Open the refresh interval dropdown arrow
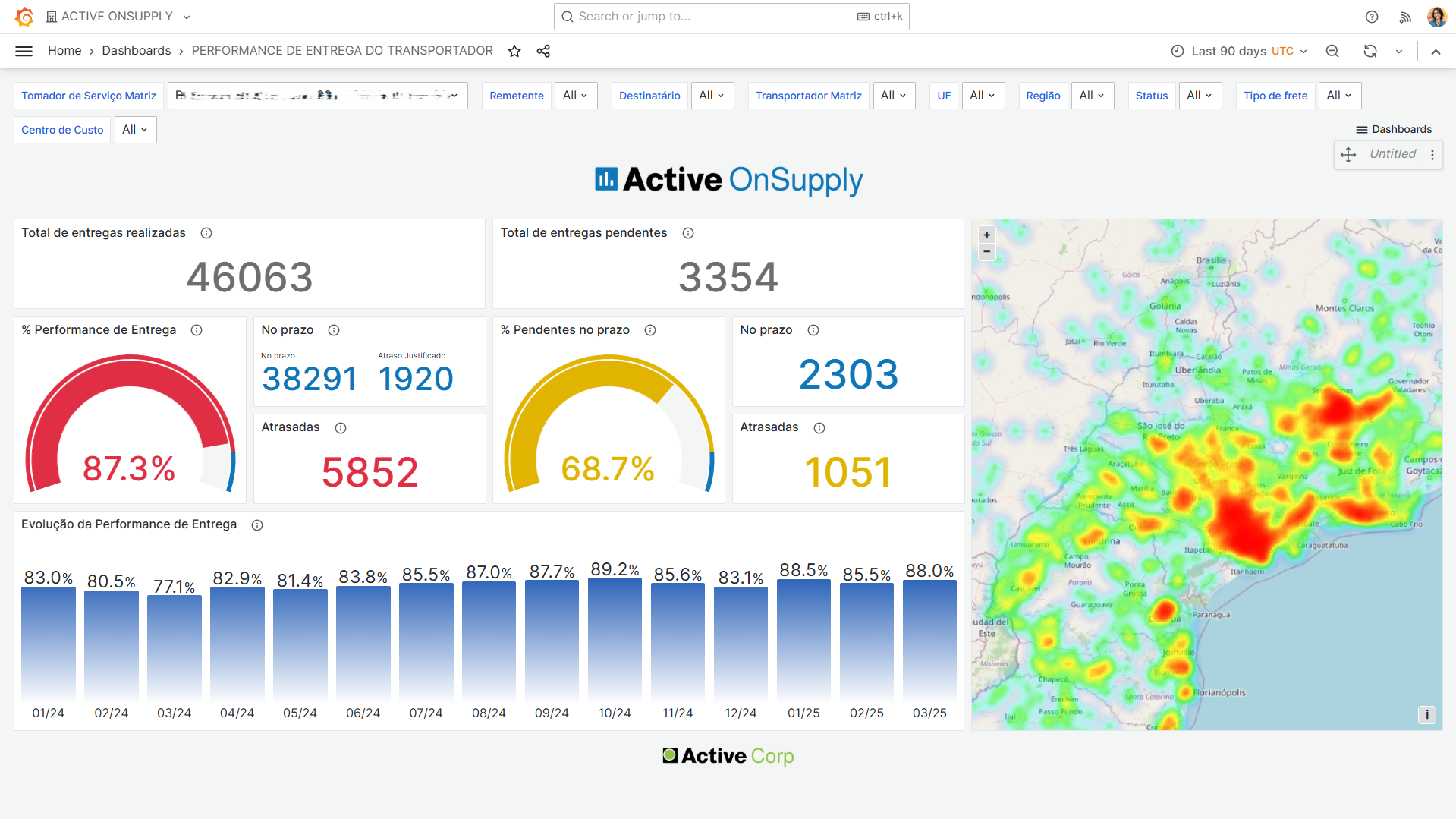Screen dimensions: 1456x819 [x=1399, y=51]
